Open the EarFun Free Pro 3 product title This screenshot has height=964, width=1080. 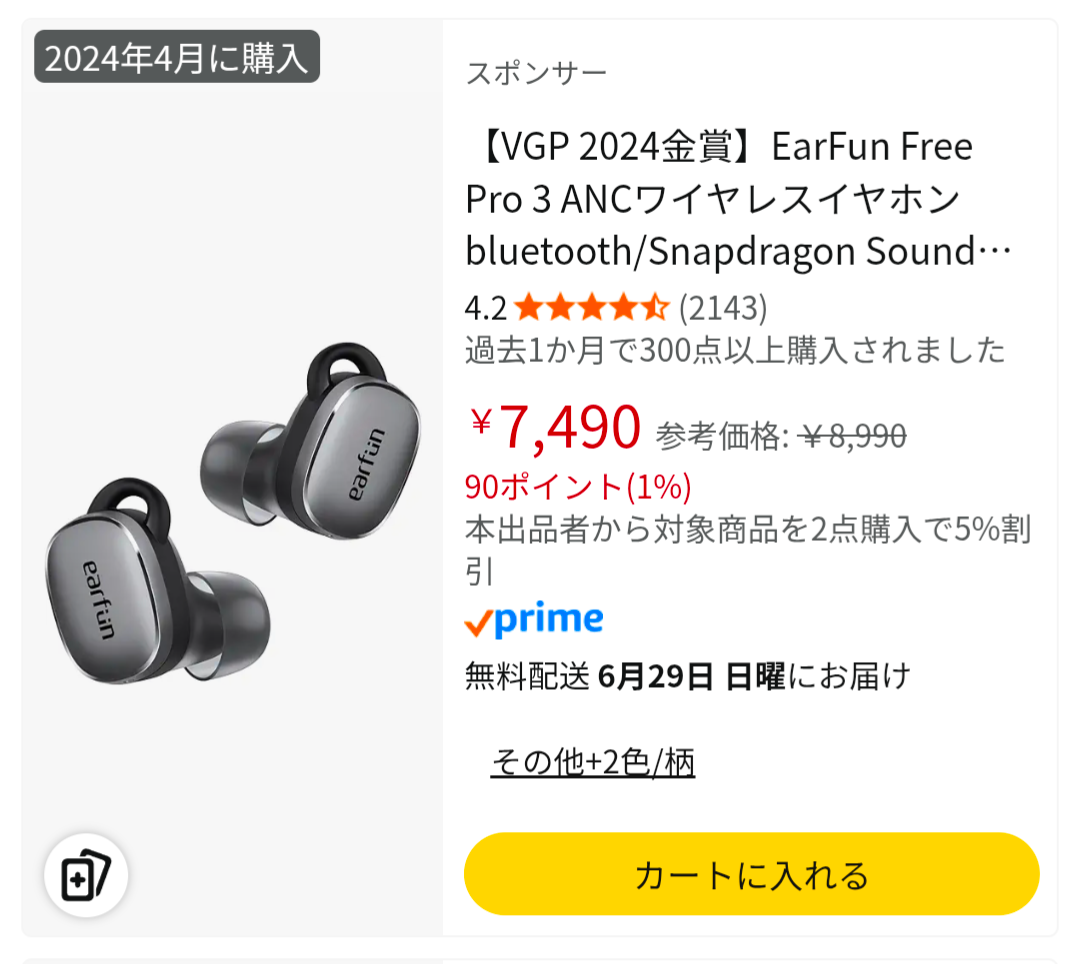coord(738,198)
